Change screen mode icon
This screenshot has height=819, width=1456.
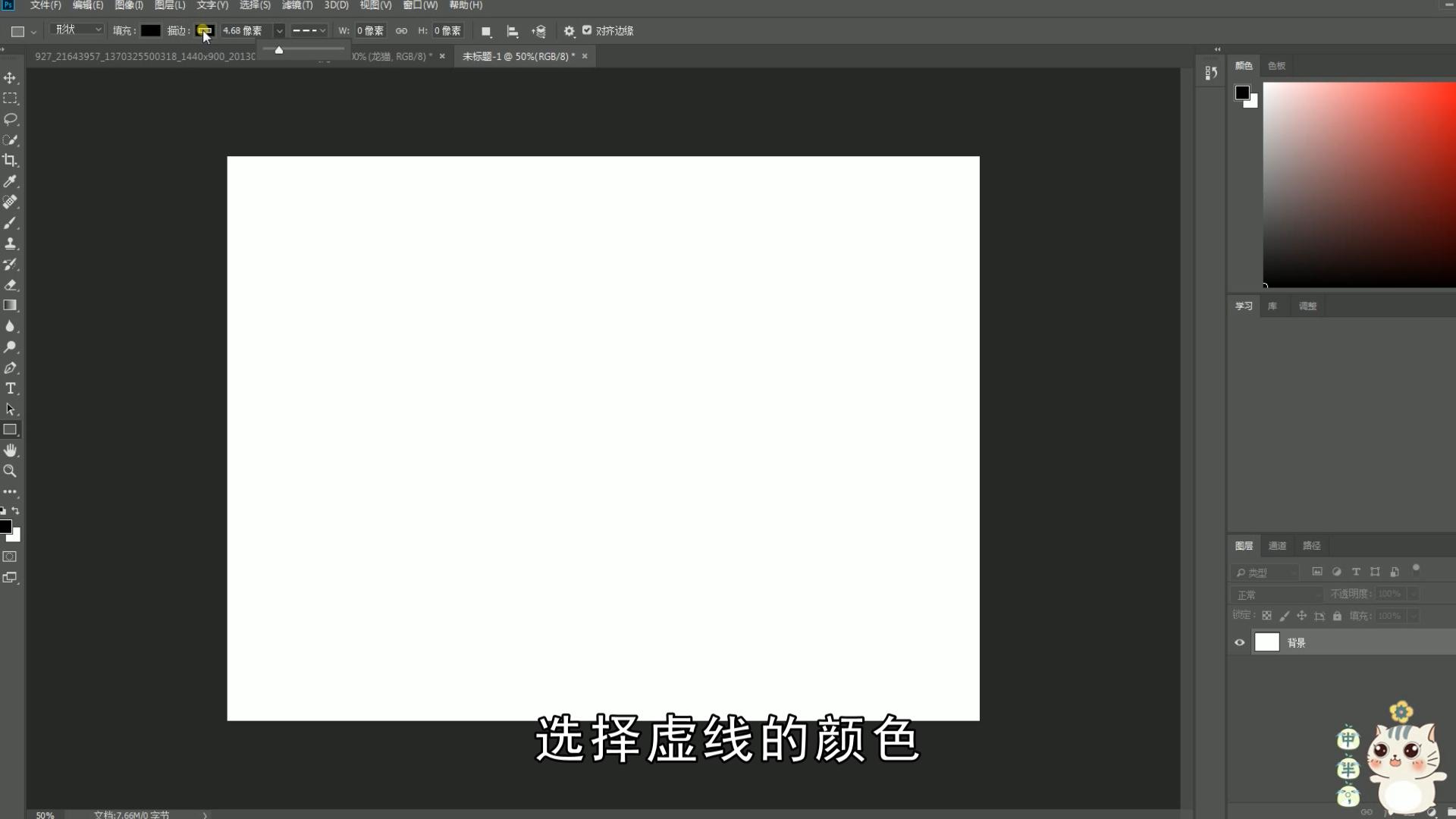[10, 578]
